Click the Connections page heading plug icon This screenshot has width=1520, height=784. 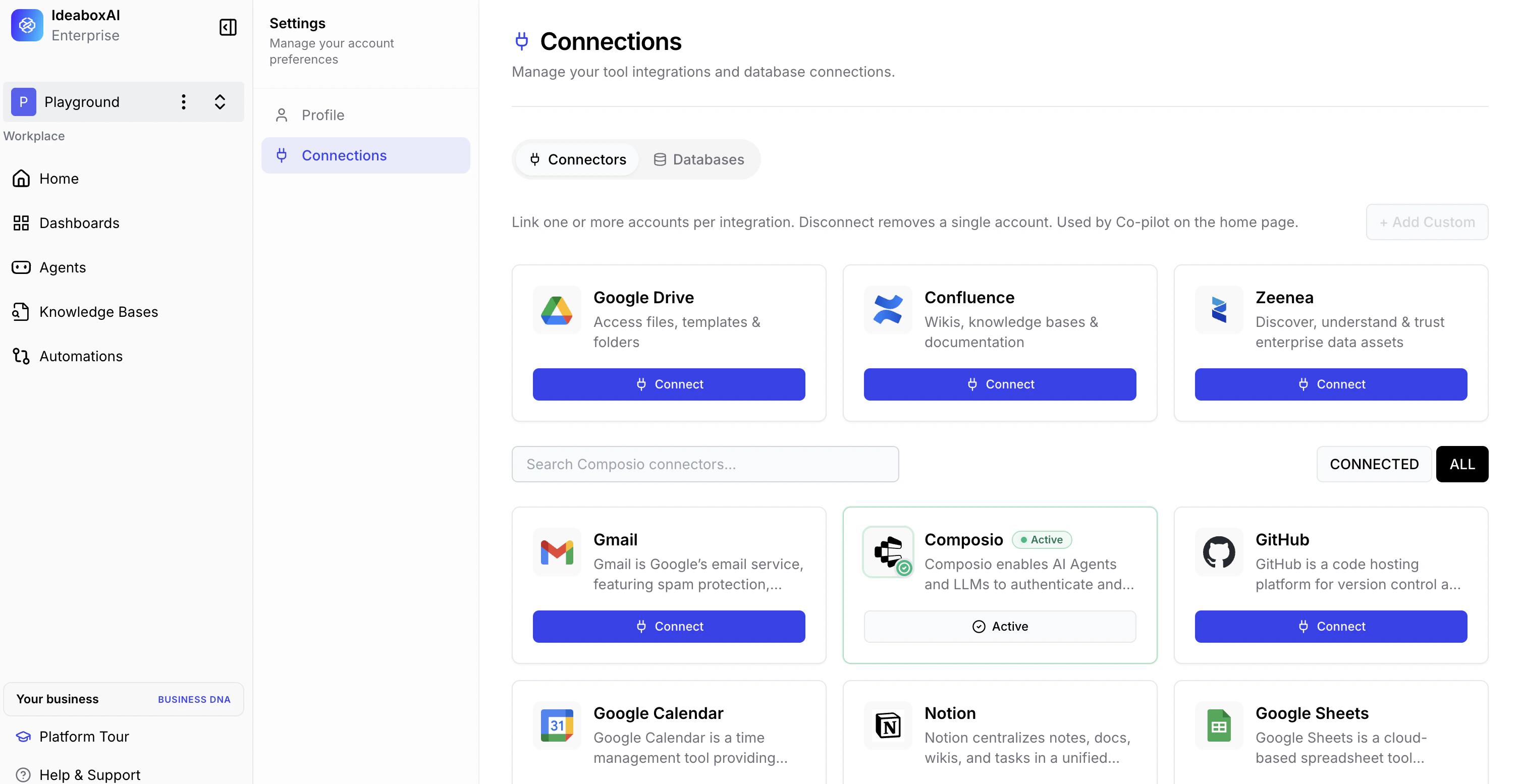click(x=522, y=41)
